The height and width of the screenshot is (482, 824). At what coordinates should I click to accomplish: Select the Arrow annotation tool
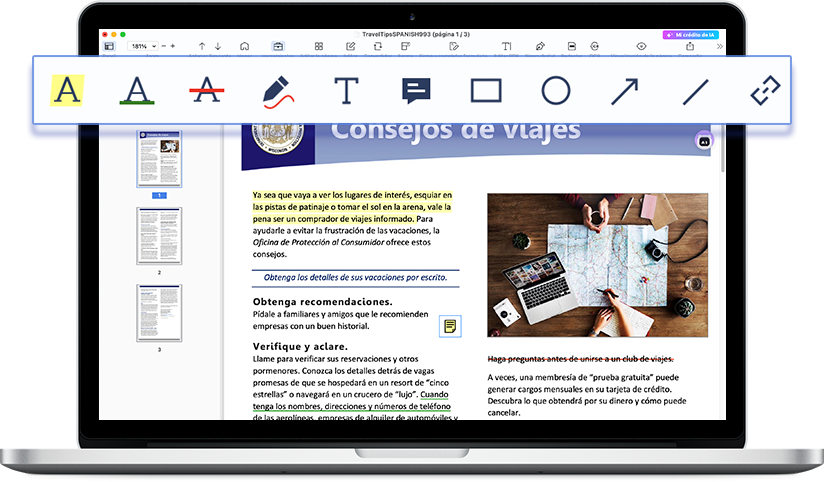click(625, 91)
